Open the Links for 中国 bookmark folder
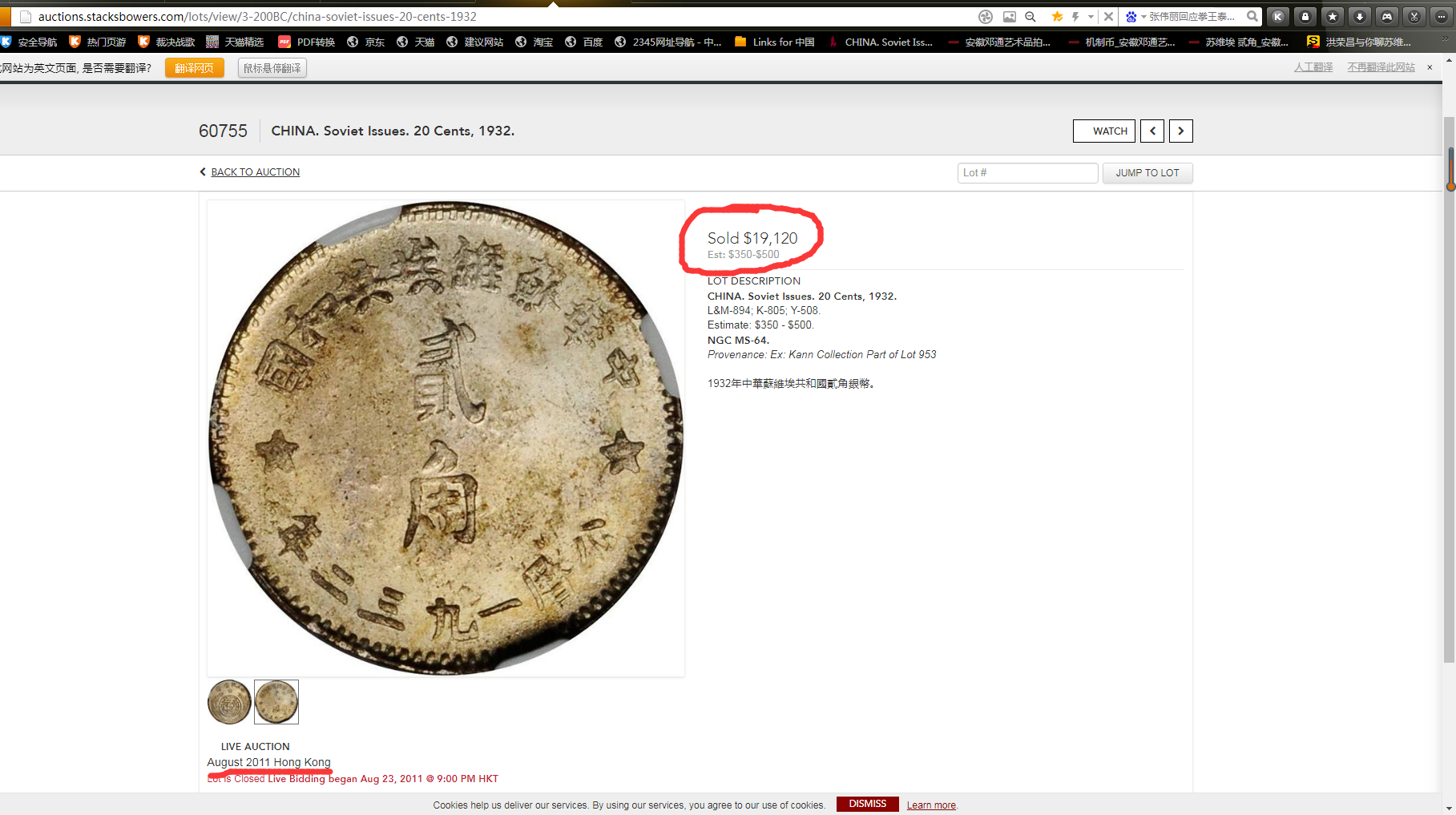Viewport: 1456px width, 815px height. (774, 42)
